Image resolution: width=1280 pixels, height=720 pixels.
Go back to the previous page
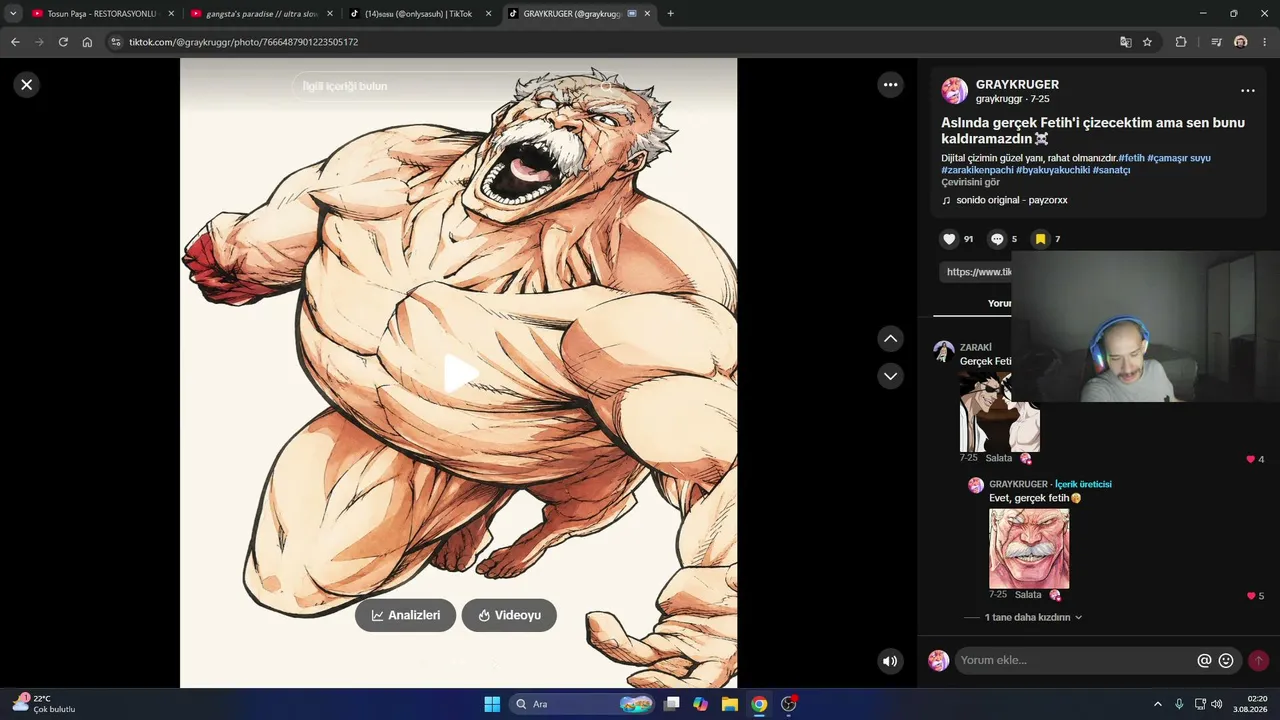coord(15,42)
